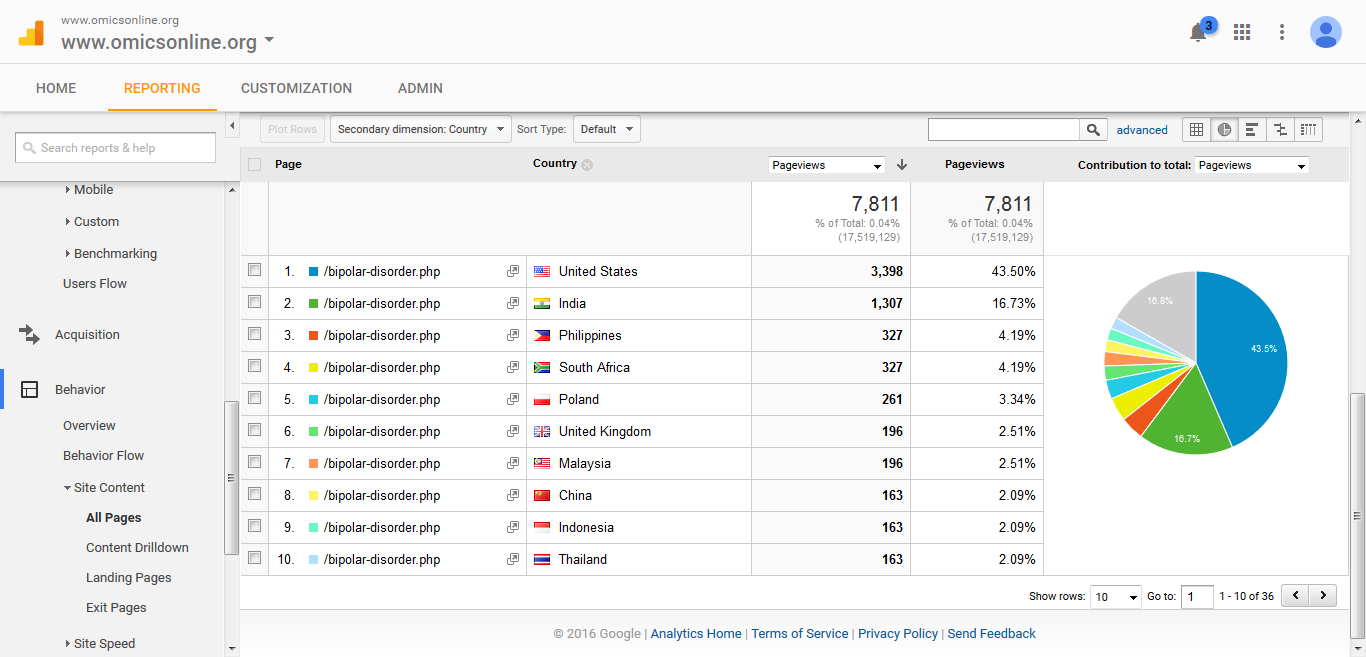Open the Analytics Home footer link
This screenshot has width=1366, height=657.
point(696,634)
